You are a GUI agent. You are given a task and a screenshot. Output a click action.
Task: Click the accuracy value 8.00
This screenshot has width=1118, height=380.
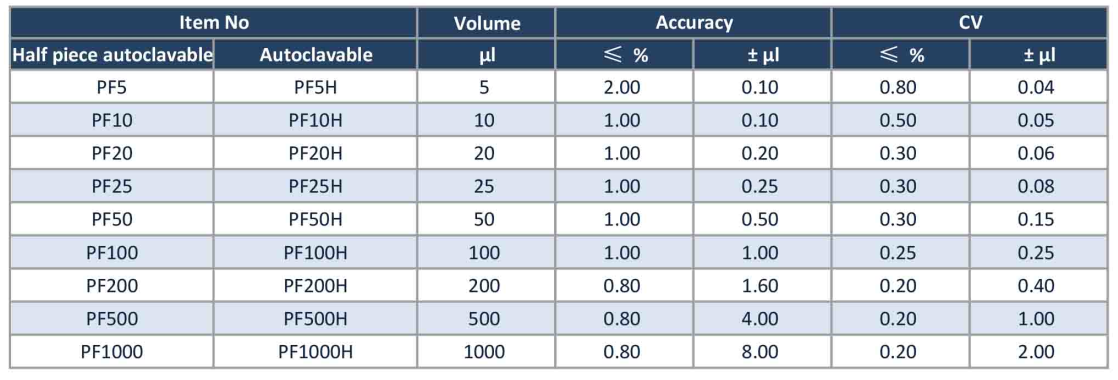coord(762,351)
